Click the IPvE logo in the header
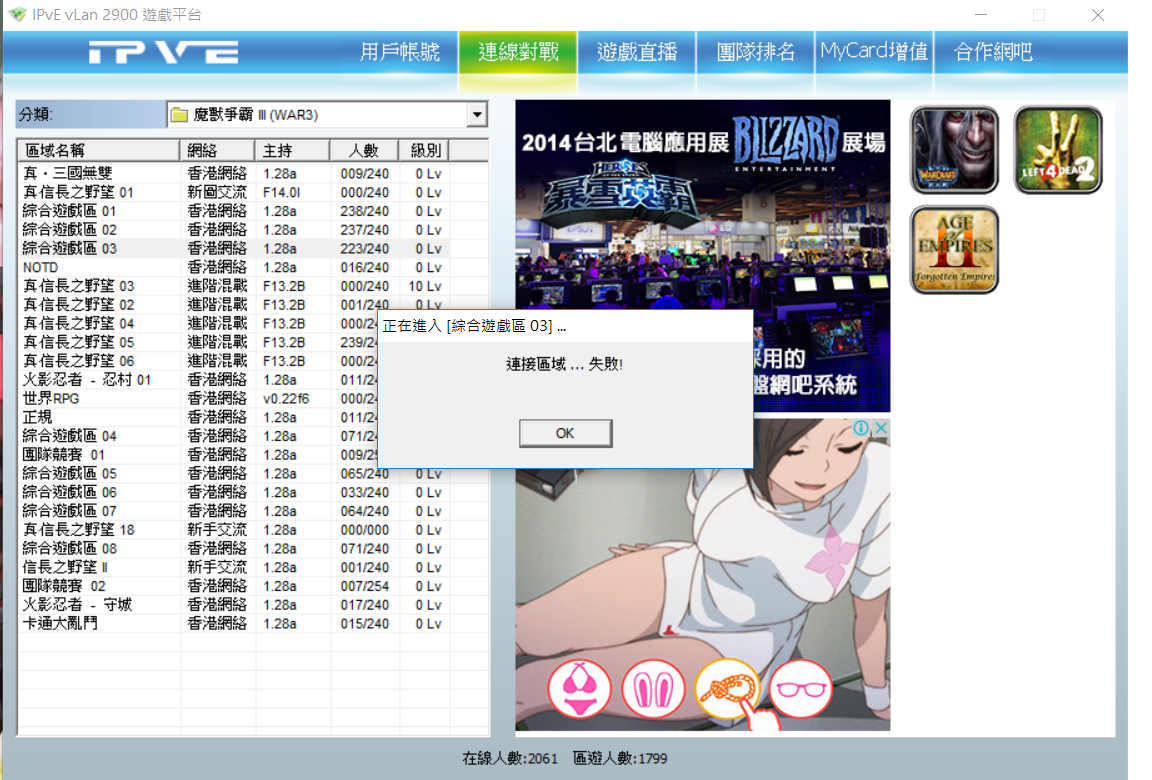Image resolution: width=1152 pixels, height=780 pixels. 163,53
